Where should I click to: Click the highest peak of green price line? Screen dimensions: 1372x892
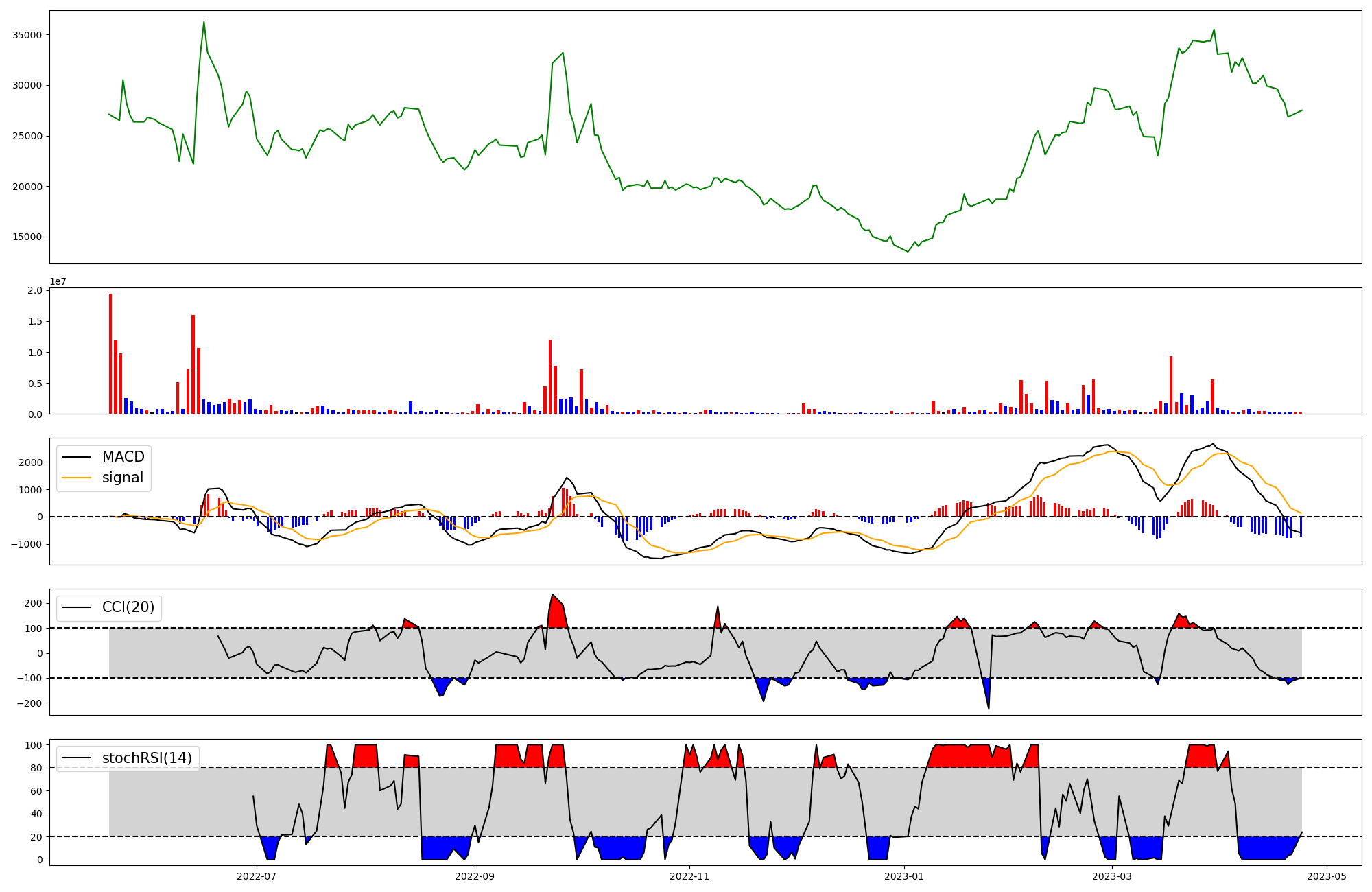(204, 23)
